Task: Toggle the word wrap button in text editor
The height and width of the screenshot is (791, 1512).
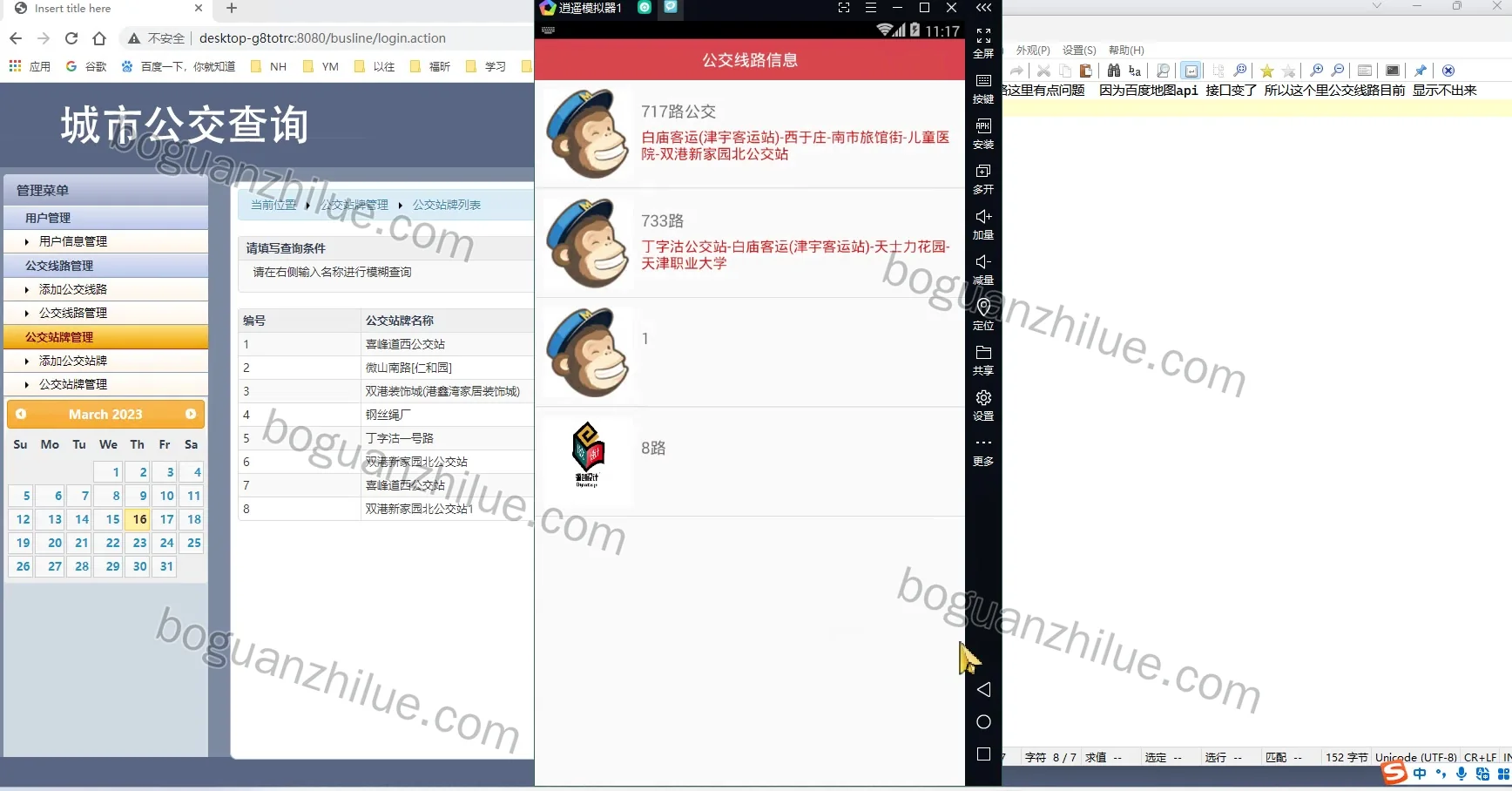Action: 1191,71
